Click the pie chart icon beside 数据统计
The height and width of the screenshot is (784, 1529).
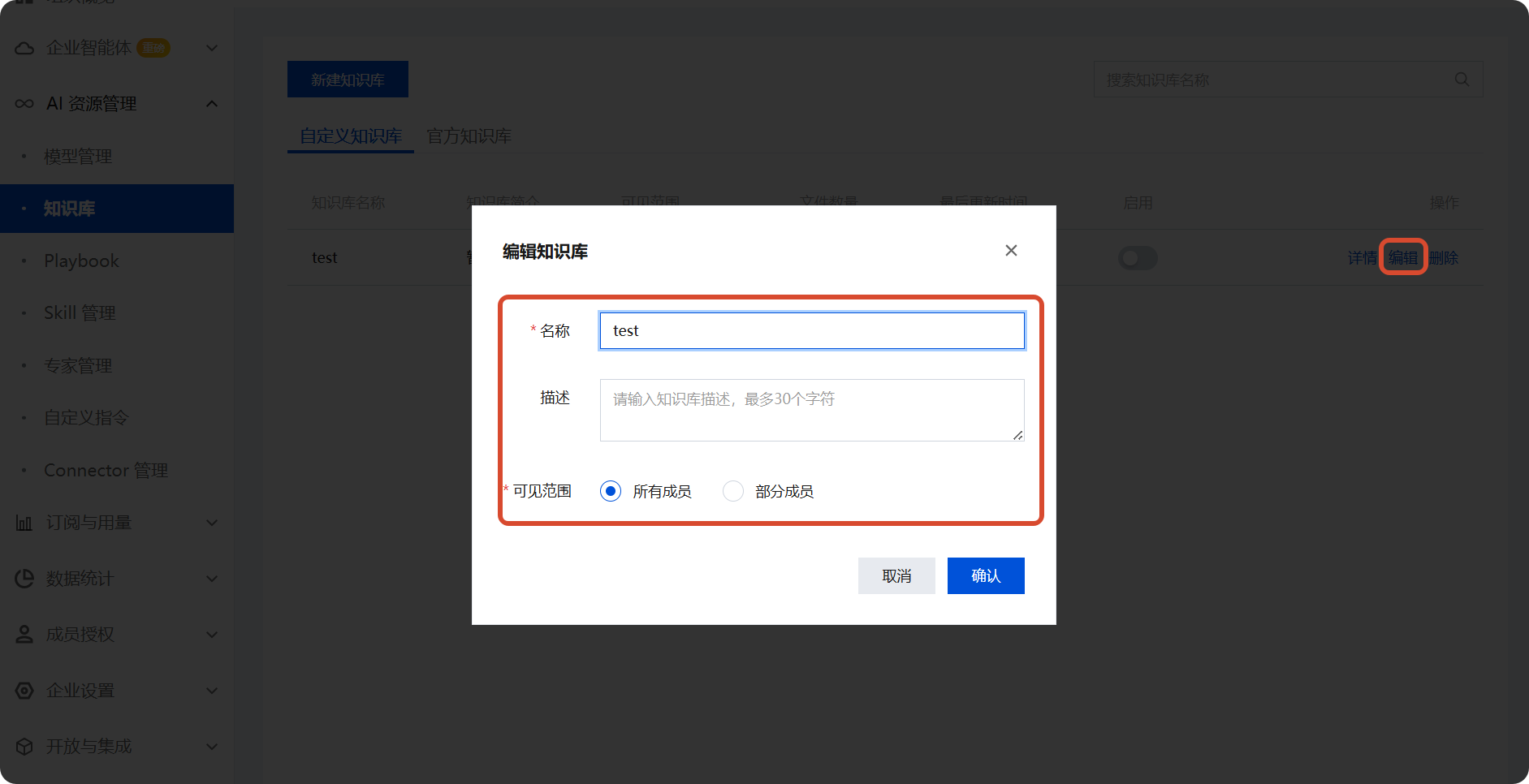(x=24, y=579)
